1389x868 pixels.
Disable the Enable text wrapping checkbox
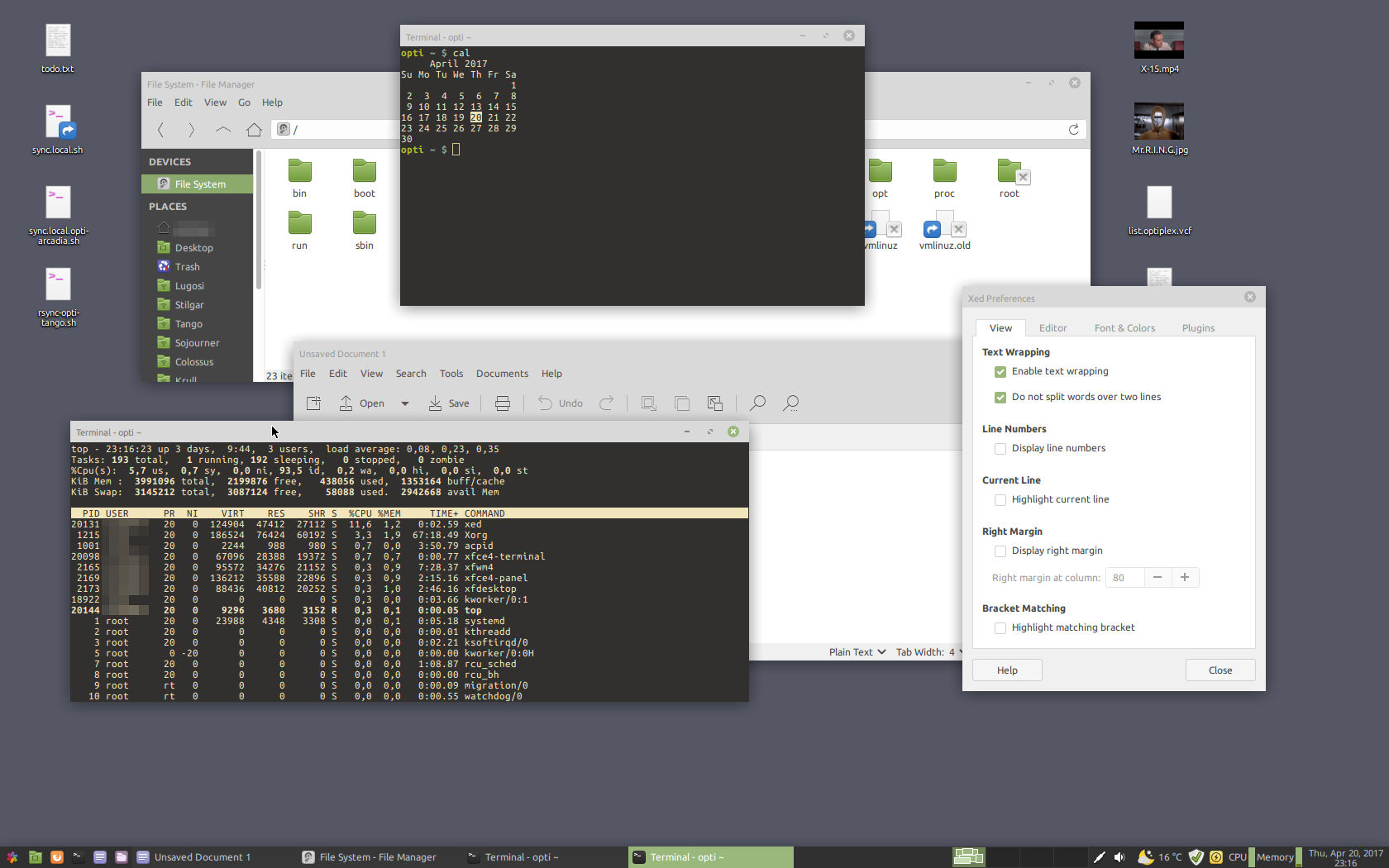[1000, 372]
